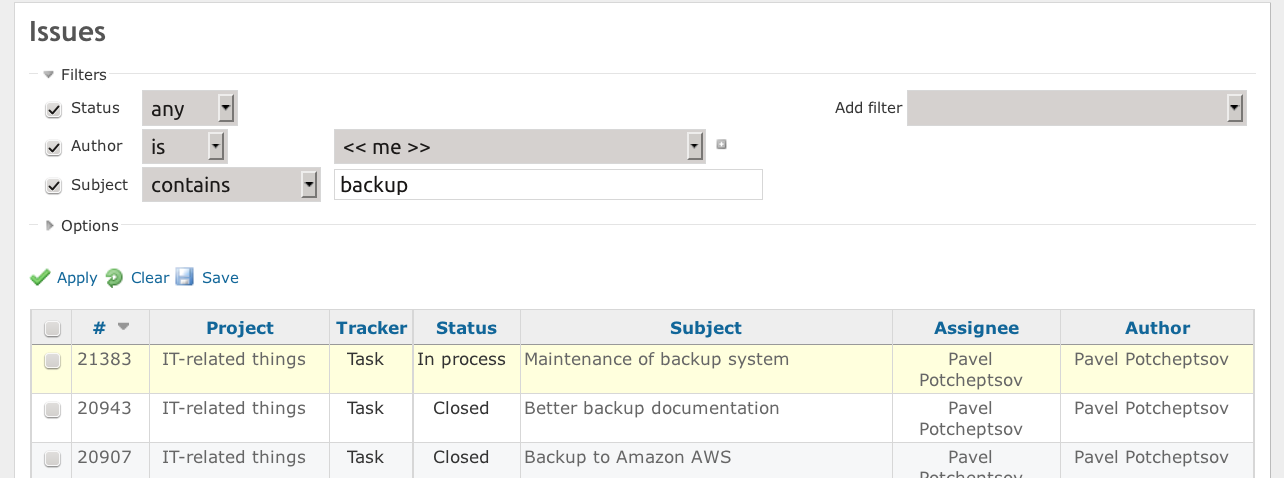Open the Subject operator dropdown showing contains

click(x=231, y=185)
